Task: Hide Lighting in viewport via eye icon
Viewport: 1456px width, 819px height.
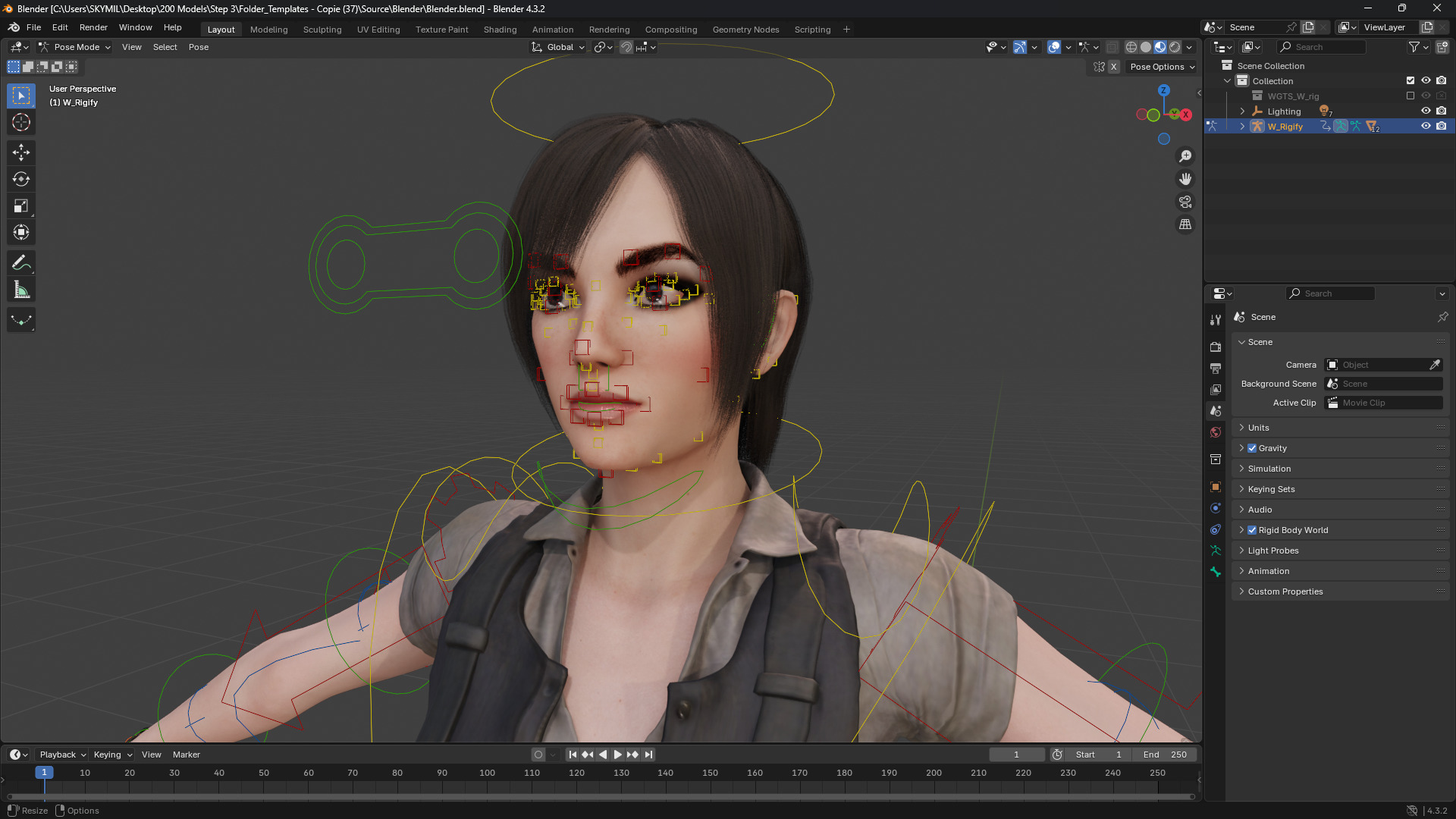Action: [1426, 111]
